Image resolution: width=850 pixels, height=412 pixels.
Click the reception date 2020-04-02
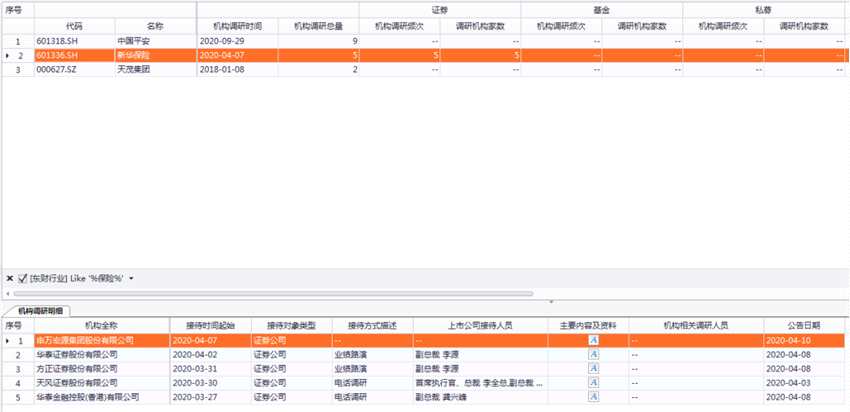pyautogui.click(x=210, y=355)
